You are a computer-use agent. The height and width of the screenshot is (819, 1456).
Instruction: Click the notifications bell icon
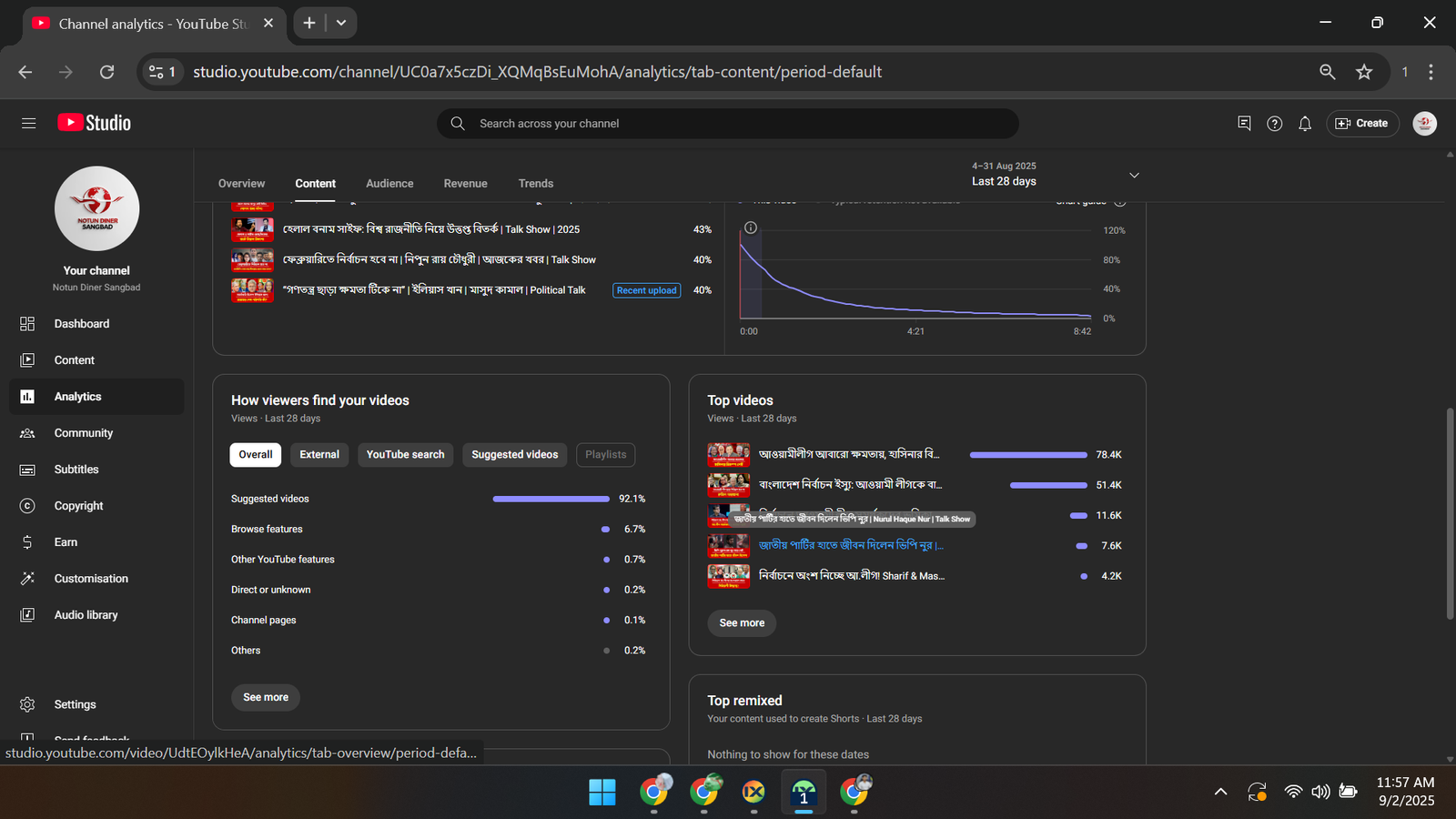coord(1304,124)
